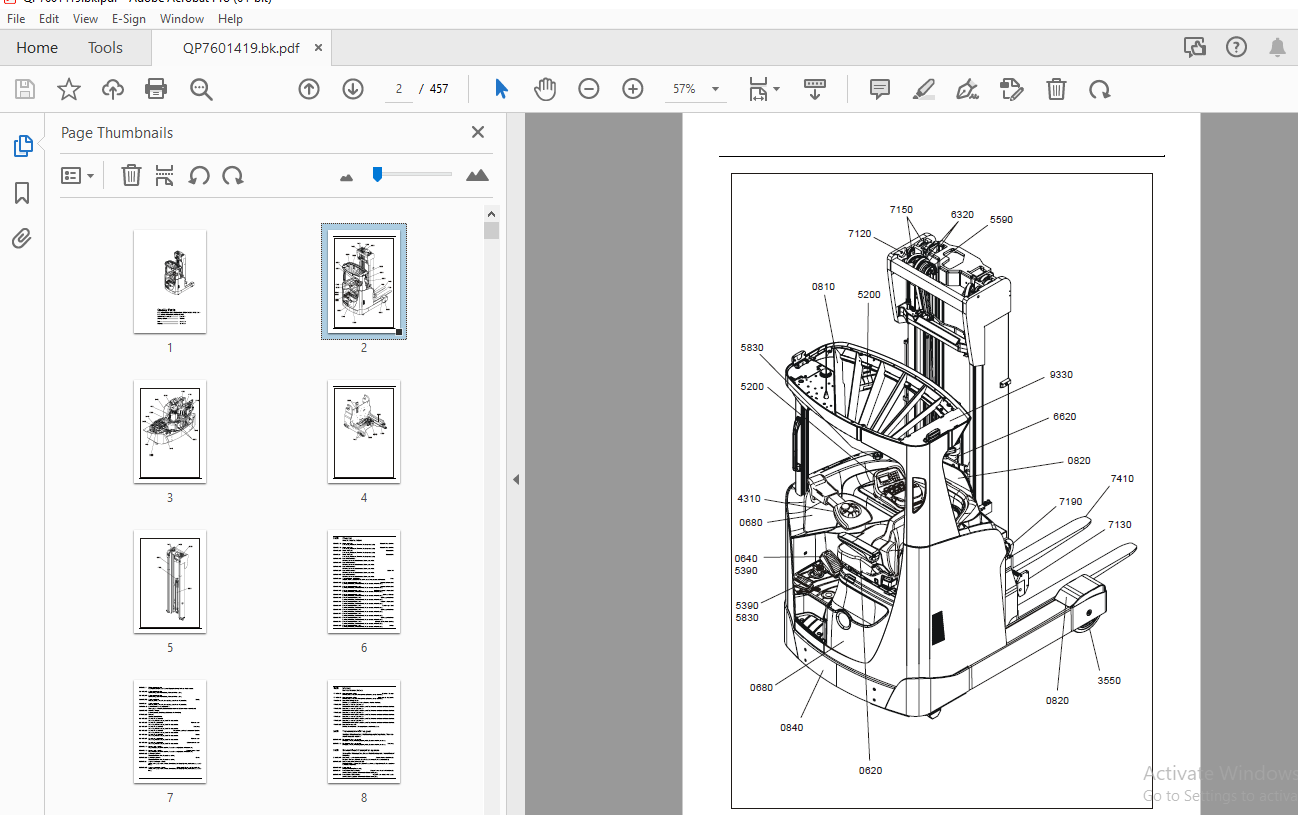This screenshot has height=815, width=1298.
Task: Add the file to starred with the star icon
Action: point(69,89)
